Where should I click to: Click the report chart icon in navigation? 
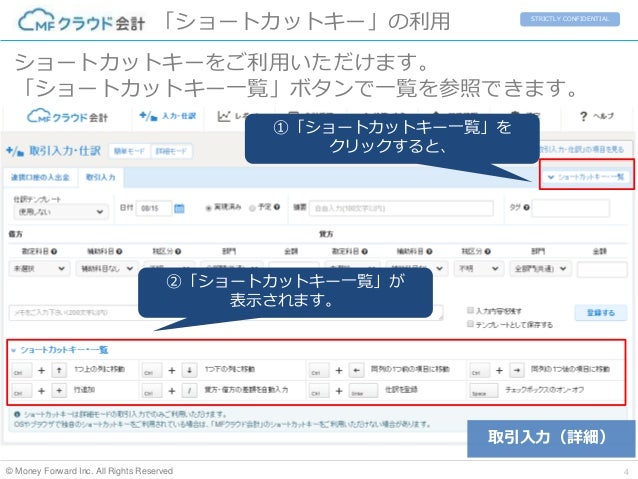tap(223, 116)
